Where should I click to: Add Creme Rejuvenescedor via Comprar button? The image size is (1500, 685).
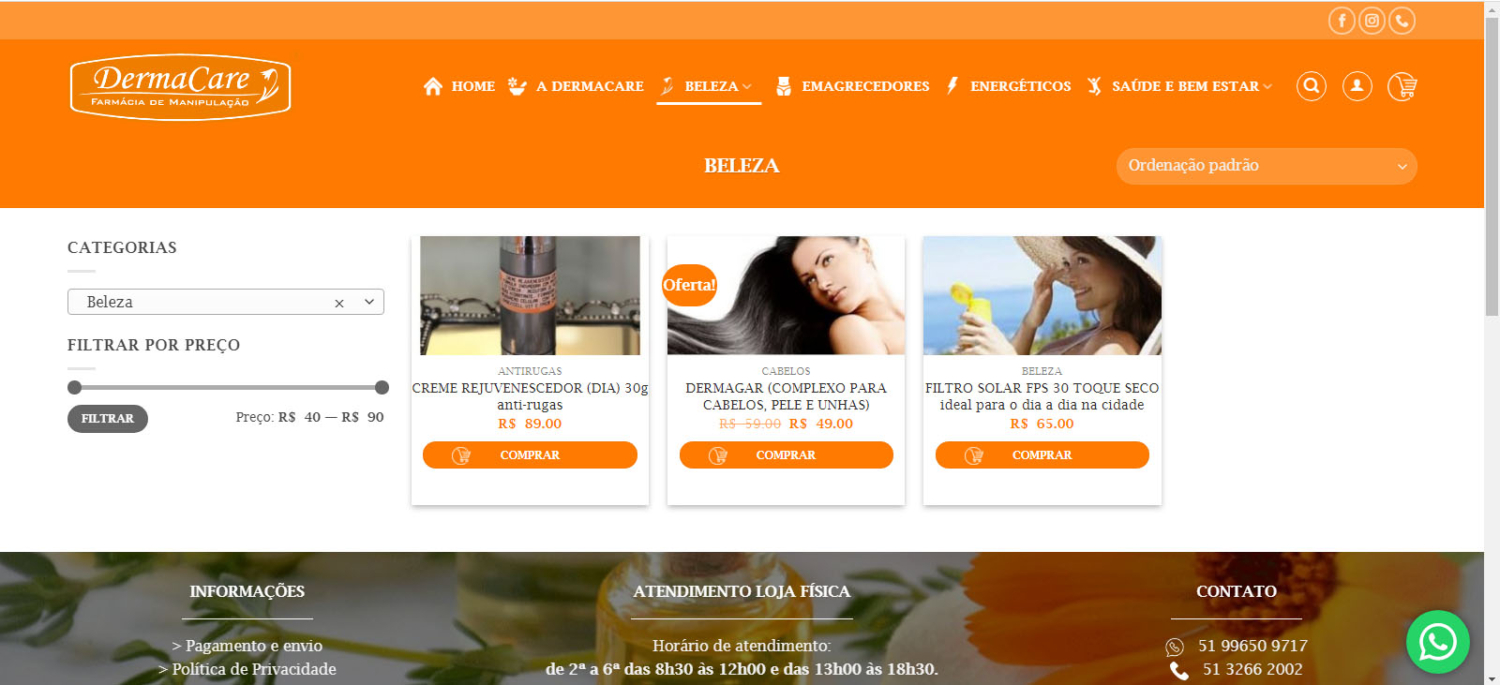[x=530, y=455]
